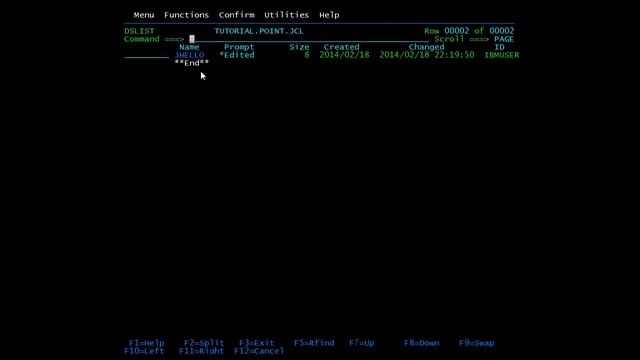Click the TUTORIAL.POINT.JCL dataset title

259,31
